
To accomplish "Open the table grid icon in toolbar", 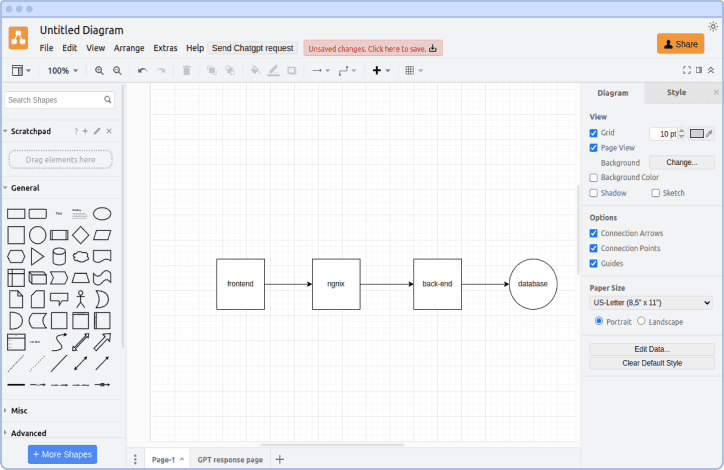I will (x=410, y=71).
